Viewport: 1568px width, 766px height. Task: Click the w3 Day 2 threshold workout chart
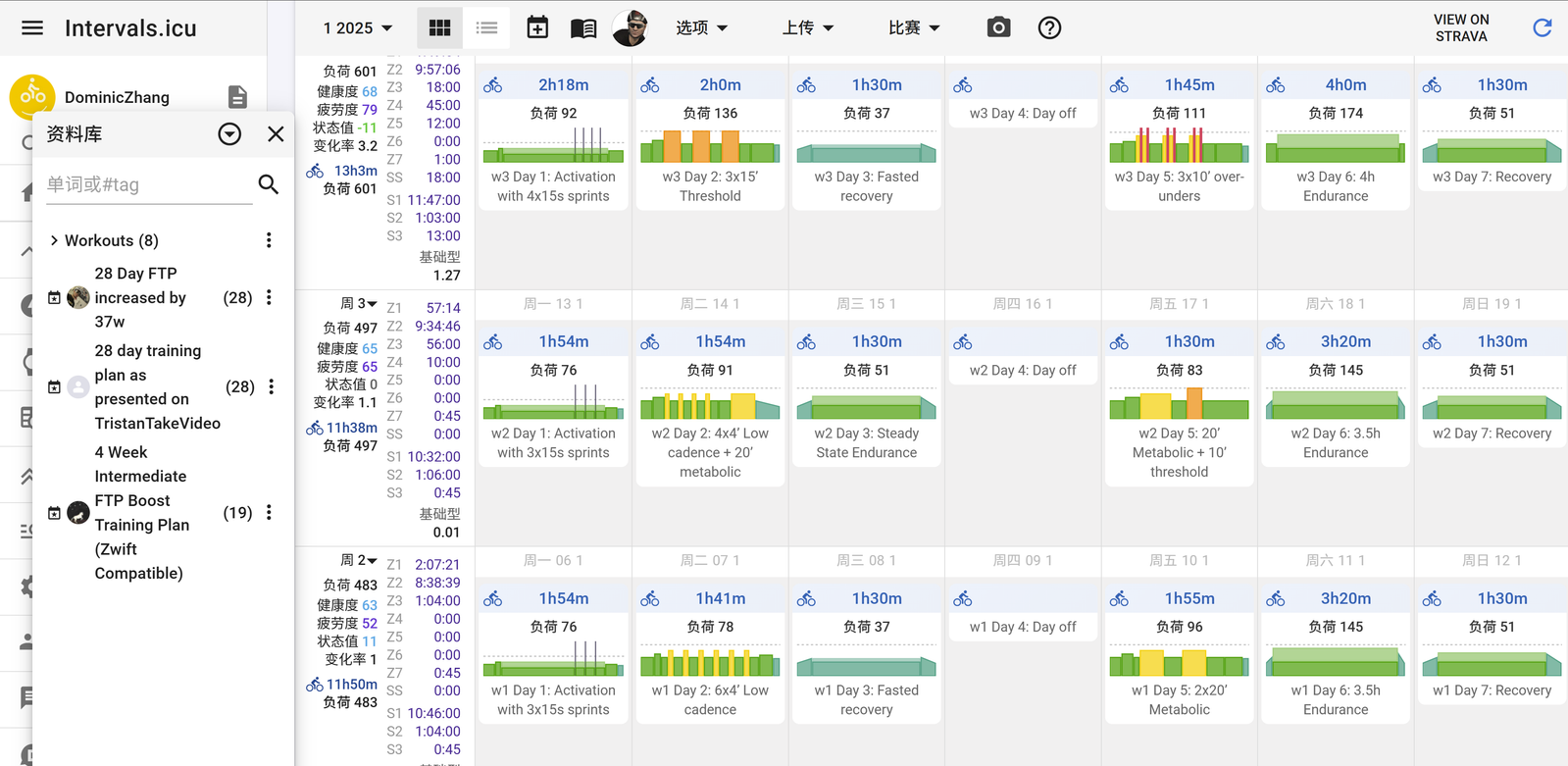click(710, 148)
